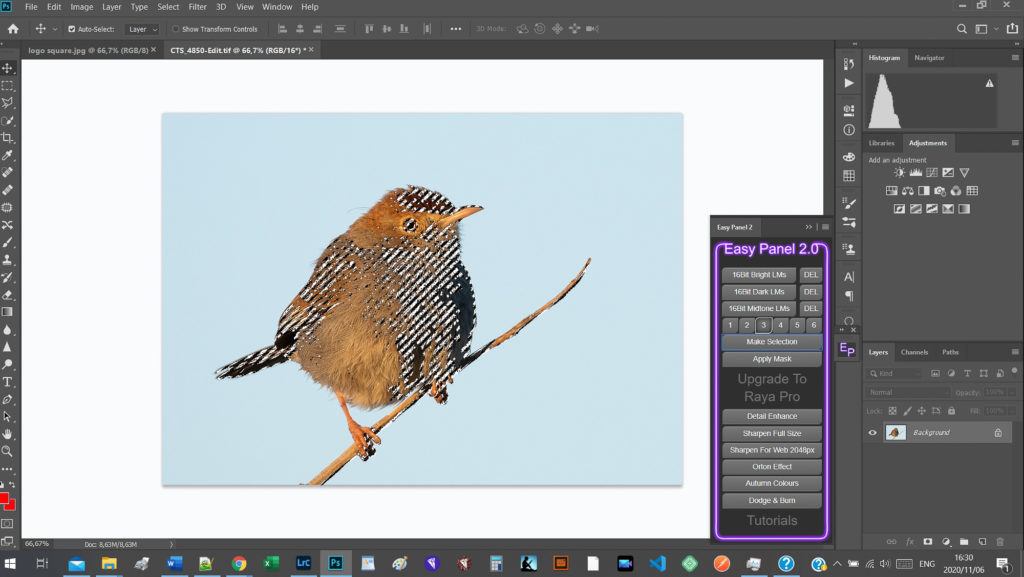Image resolution: width=1024 pixels, height=577 pixels.
Task: Open the Easy Panel EP icon
Action: (847, 349)
